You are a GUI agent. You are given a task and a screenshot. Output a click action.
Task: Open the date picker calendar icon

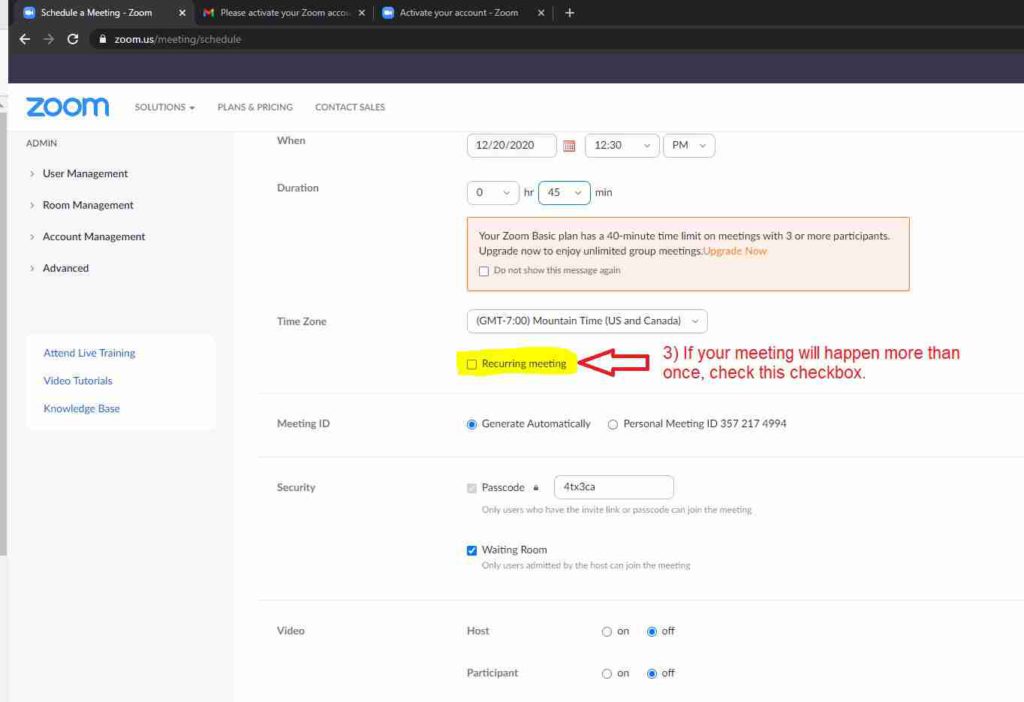tap(569, 146)
